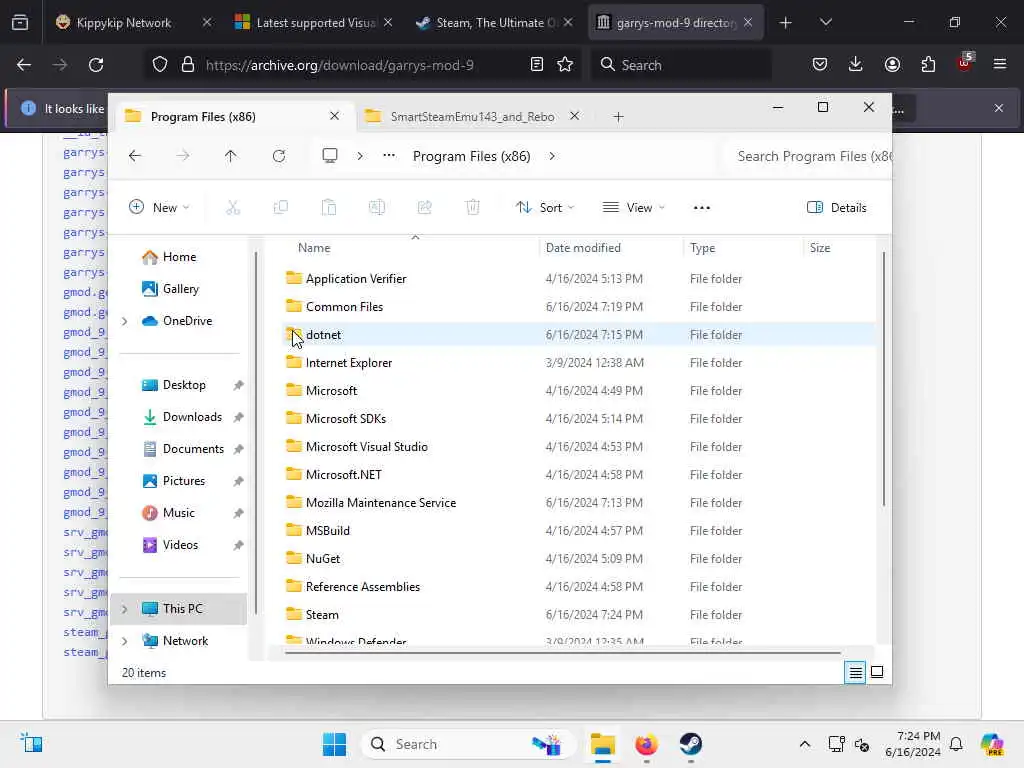Screen dimensions: 1024x768
Task: Select the Program Files (x86) Explorer tab
Action: click(x=232, y=116)
